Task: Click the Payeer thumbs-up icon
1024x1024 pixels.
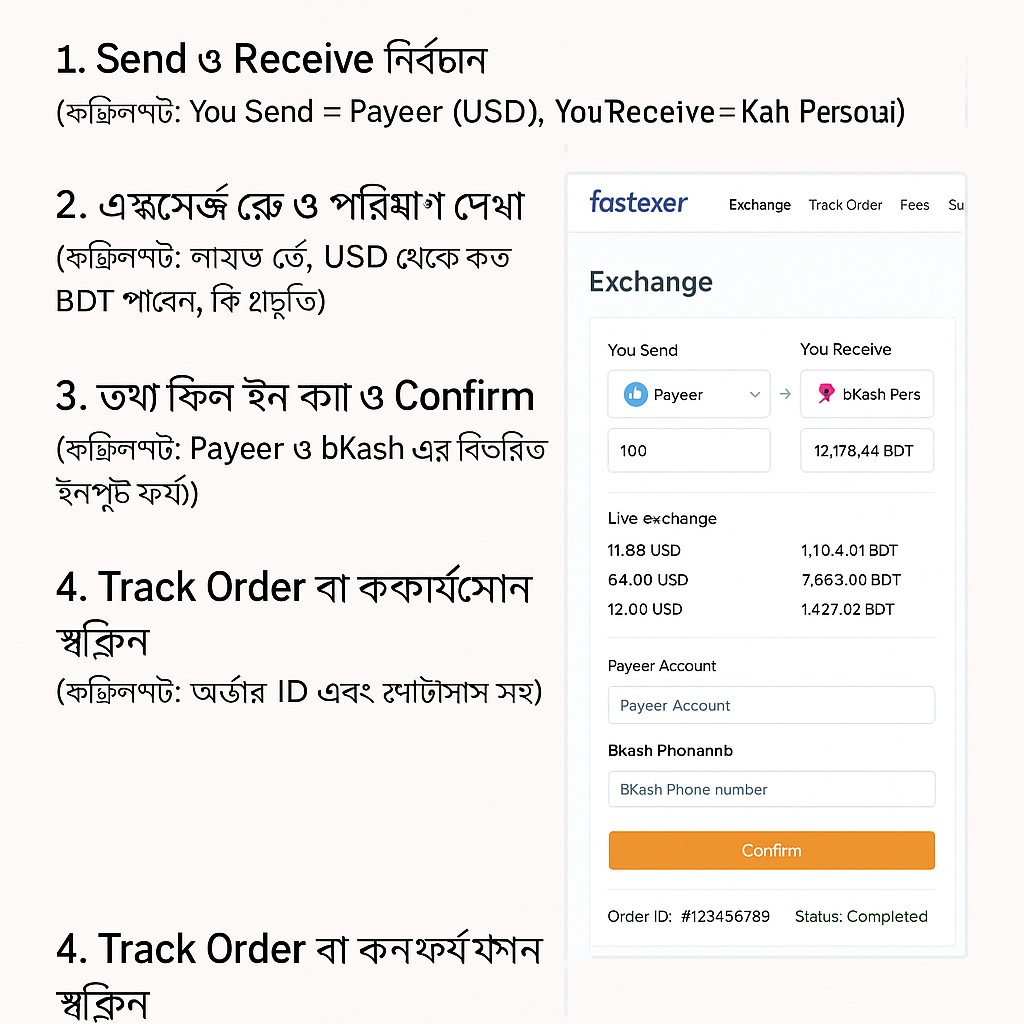Action: coord(635,394)
